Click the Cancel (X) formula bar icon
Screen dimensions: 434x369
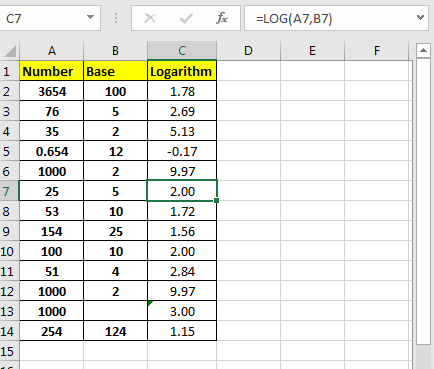[x=150, y=18]
